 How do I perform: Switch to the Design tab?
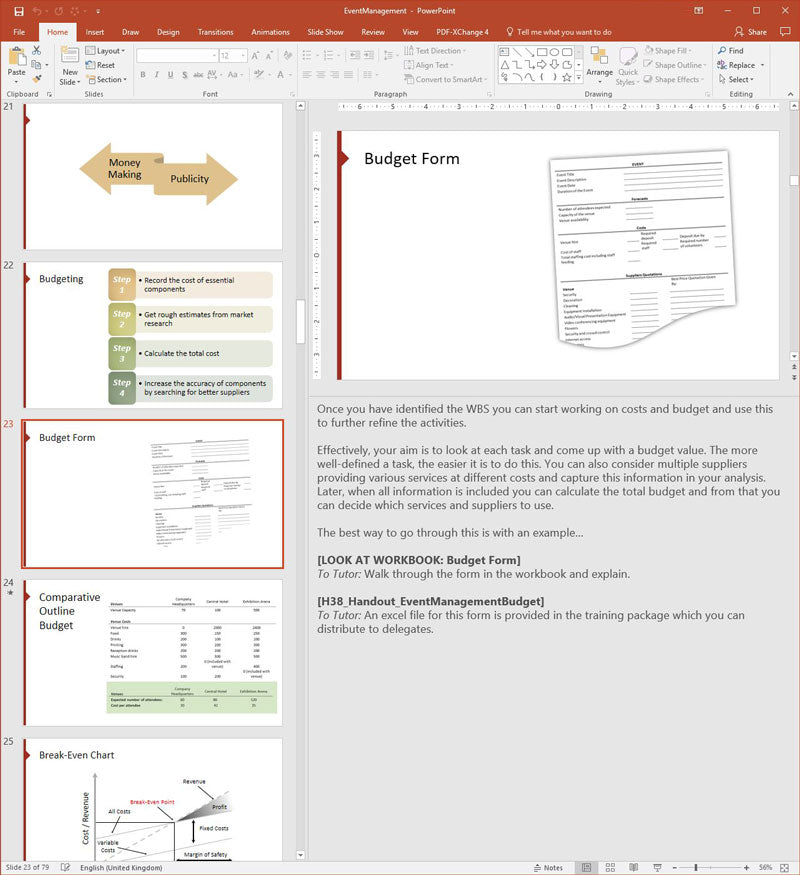pyautogui.click(x=168, y=32)
